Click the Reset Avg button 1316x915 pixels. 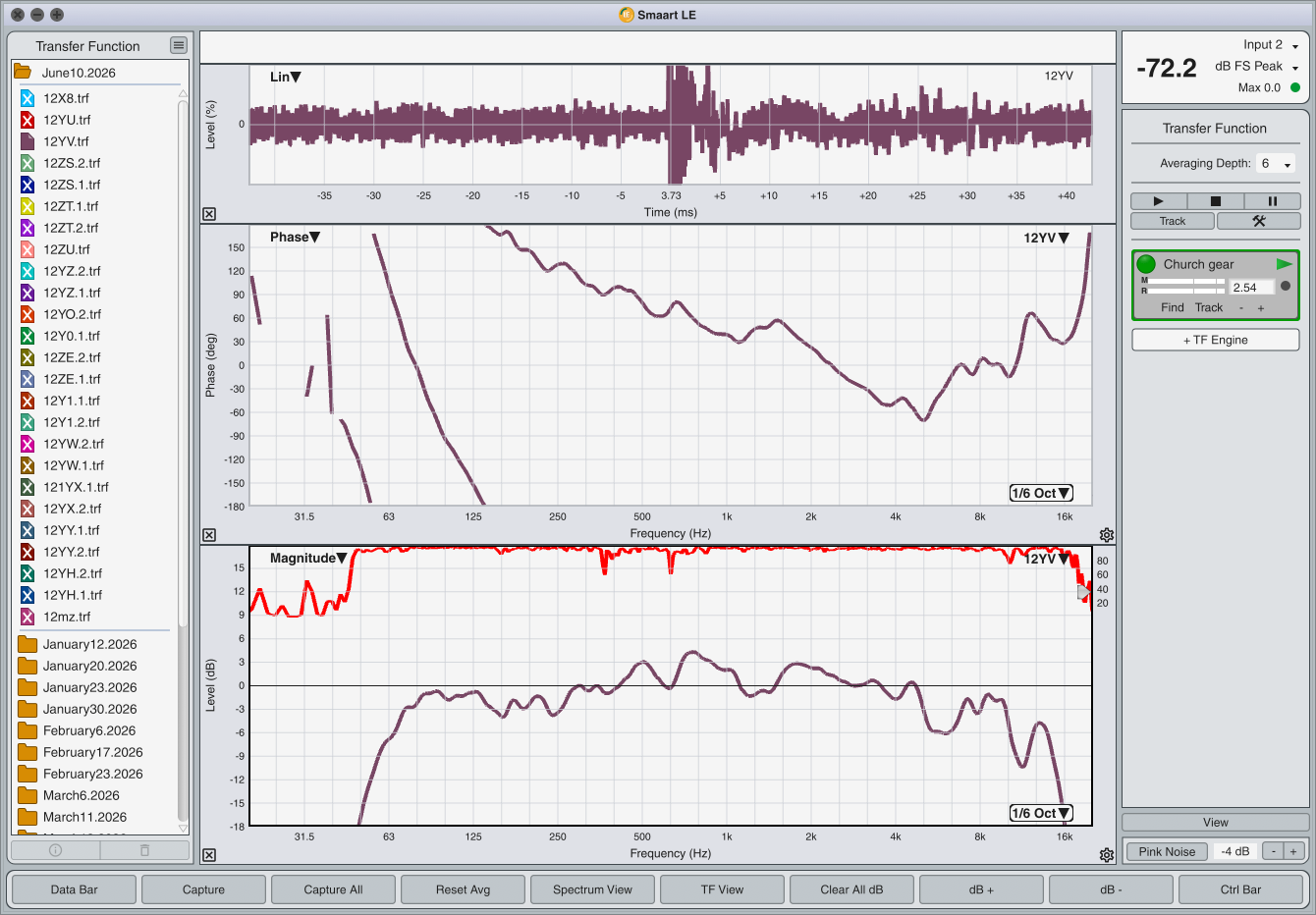click(x=464, y=889)
